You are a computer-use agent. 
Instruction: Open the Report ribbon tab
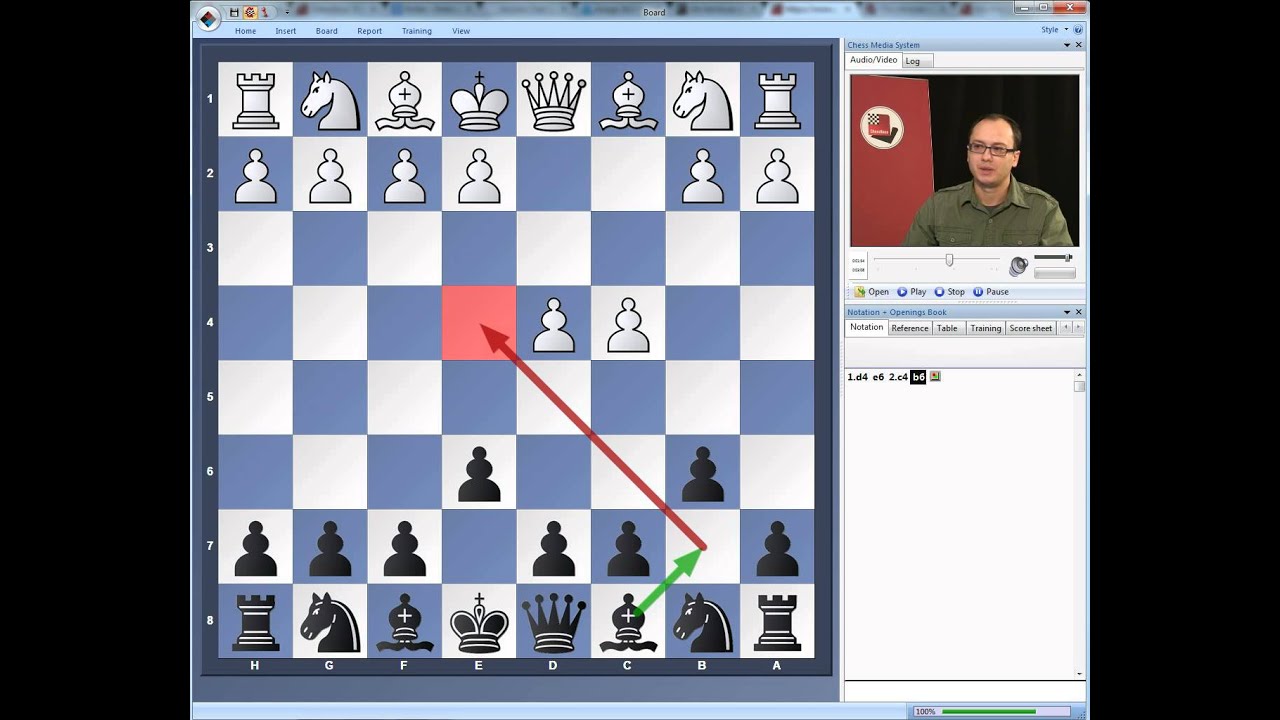(370, 31)
